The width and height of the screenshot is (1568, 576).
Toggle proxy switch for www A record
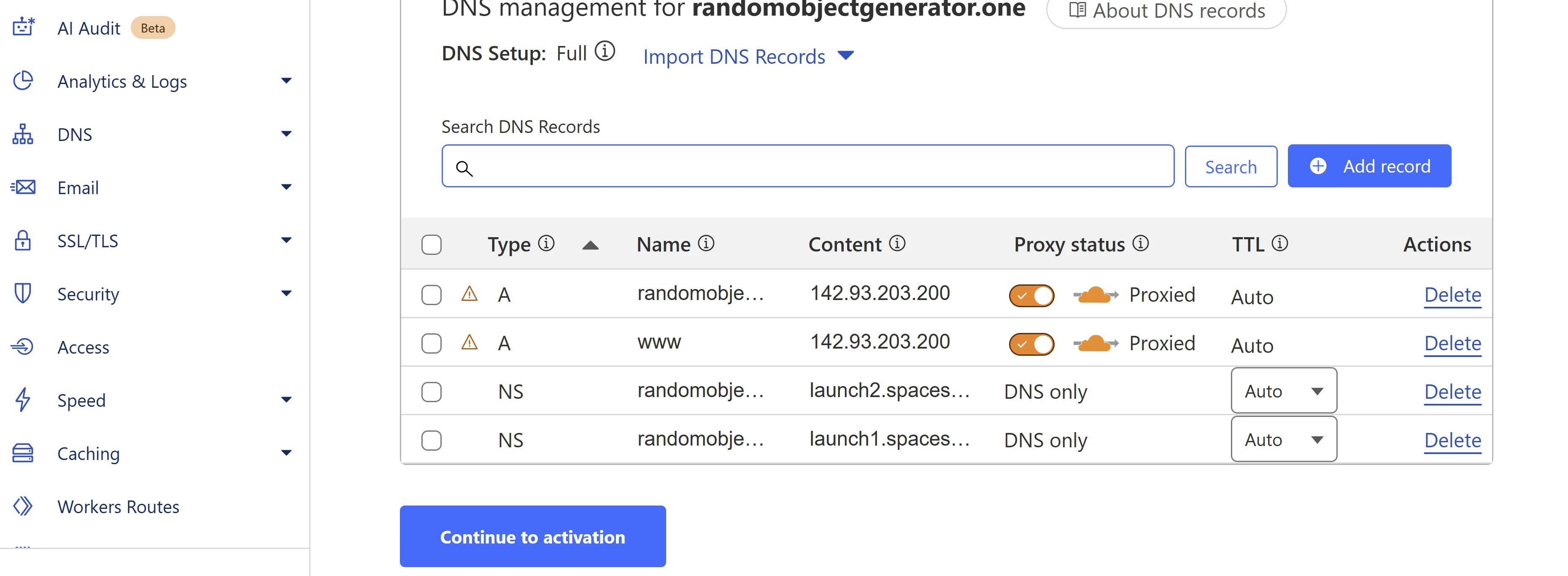point(1032,344)
